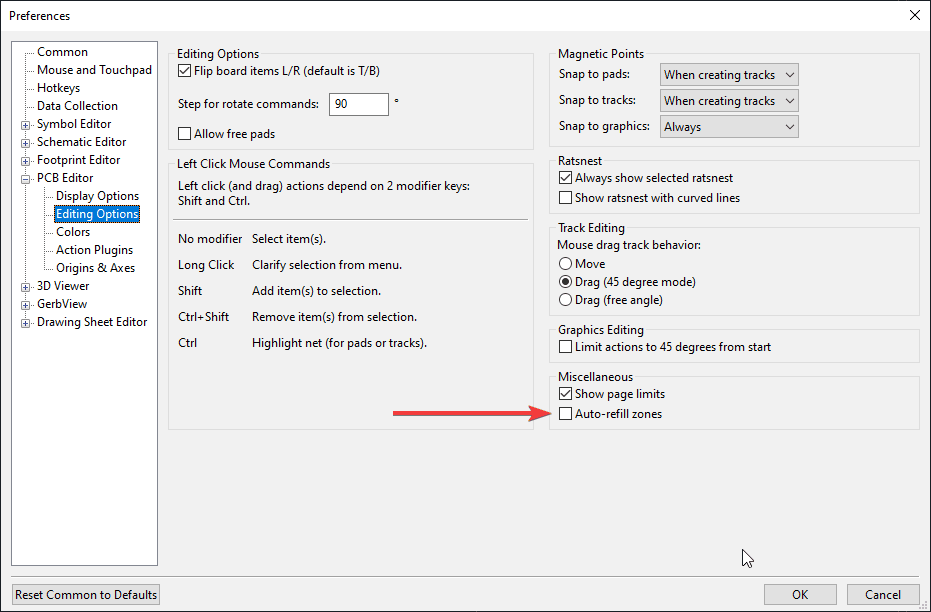Toggle Flip board items L/R checkbox
Screen dimensions: 931x612
184,71
